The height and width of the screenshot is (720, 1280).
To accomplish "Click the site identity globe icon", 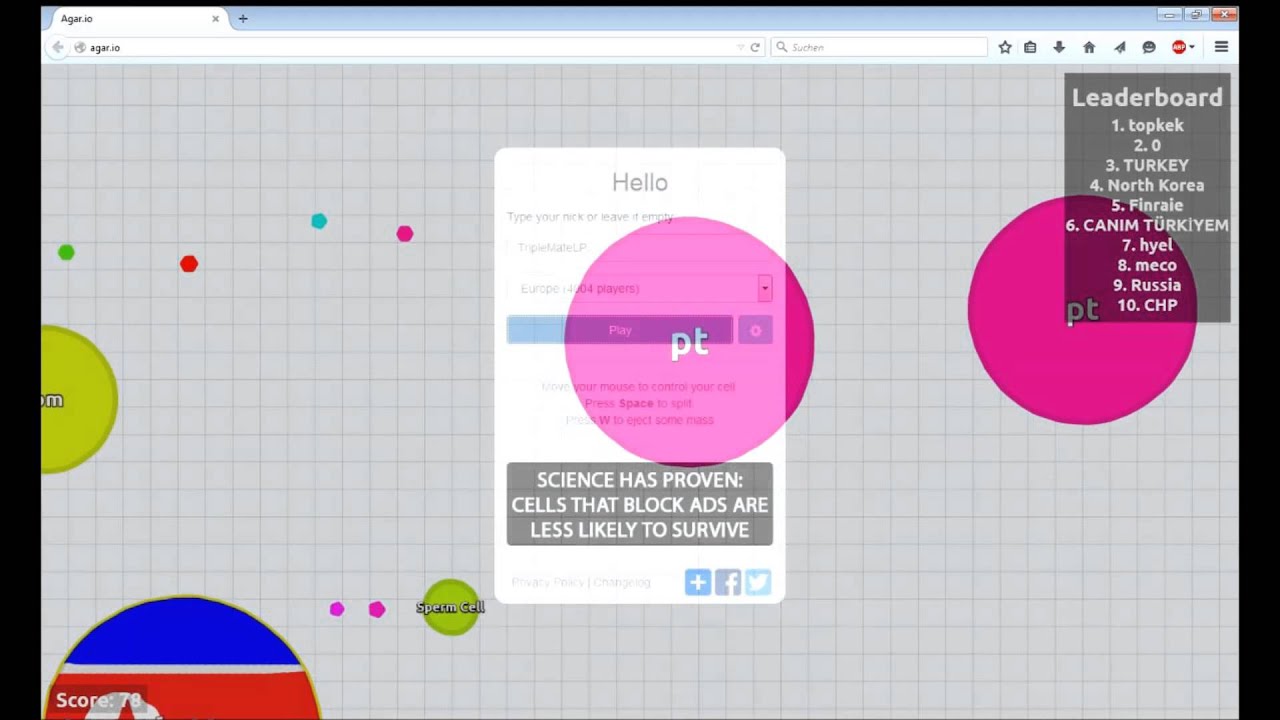I will pyautogui.click(x=80, y=47).
